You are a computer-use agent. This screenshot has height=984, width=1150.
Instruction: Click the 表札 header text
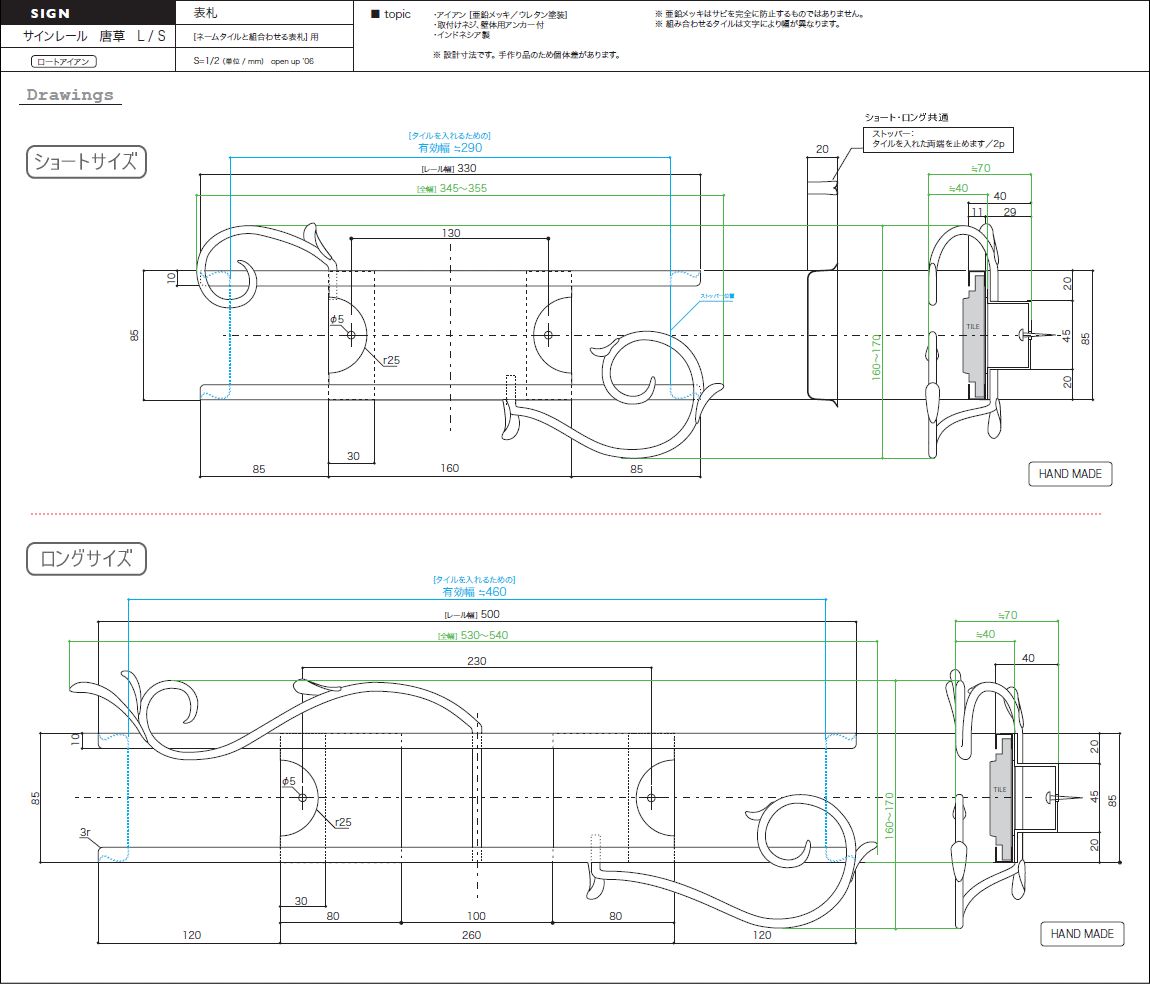coord(205,13)
